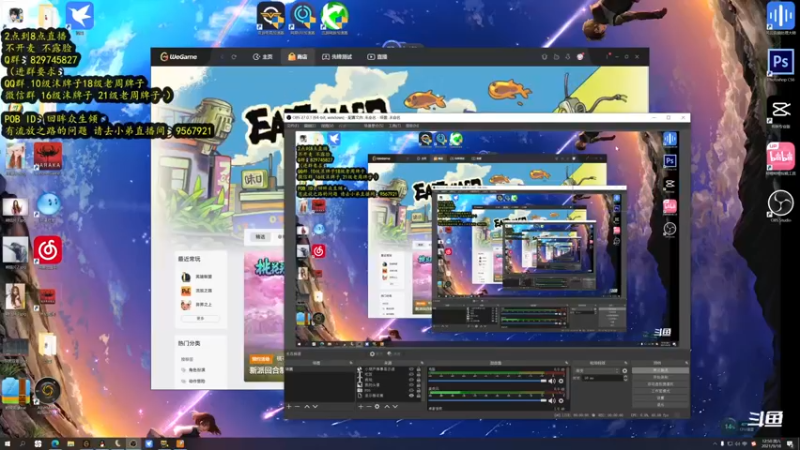
Task: Click the OBS studio mode button
Action: pos(660,391)
